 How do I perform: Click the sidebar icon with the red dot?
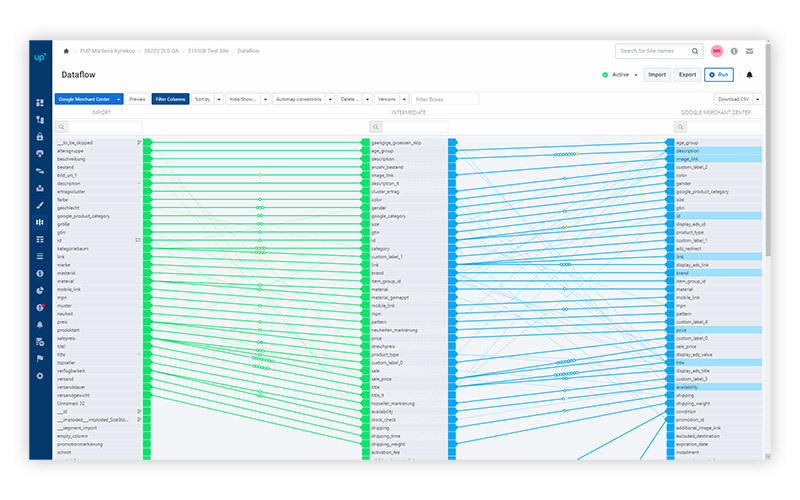[40, 308]
